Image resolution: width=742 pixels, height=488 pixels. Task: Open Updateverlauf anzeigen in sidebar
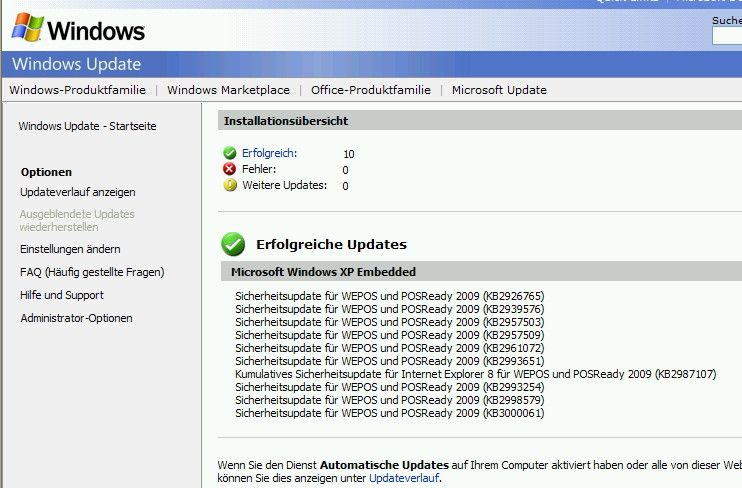78,192
